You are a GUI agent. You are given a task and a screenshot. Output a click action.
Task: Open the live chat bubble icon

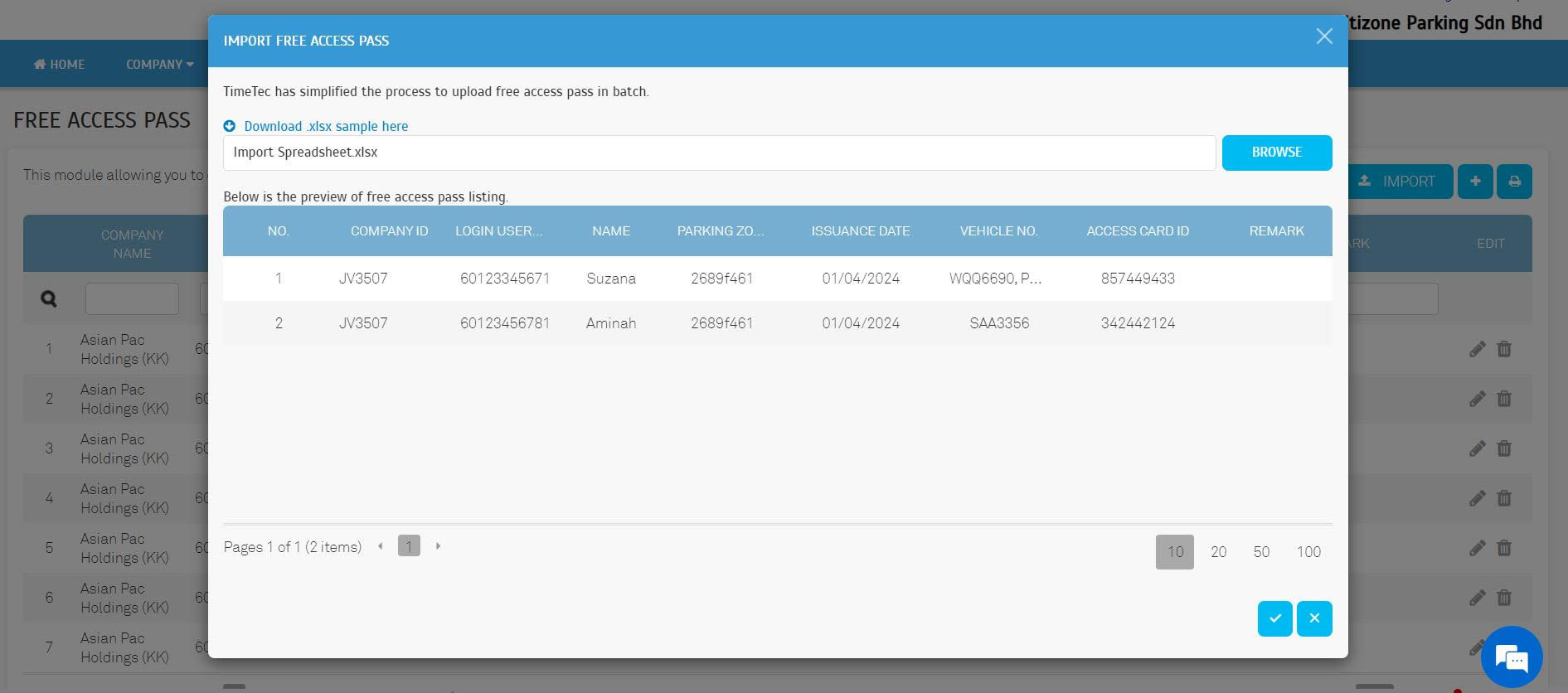point(1511,658)
